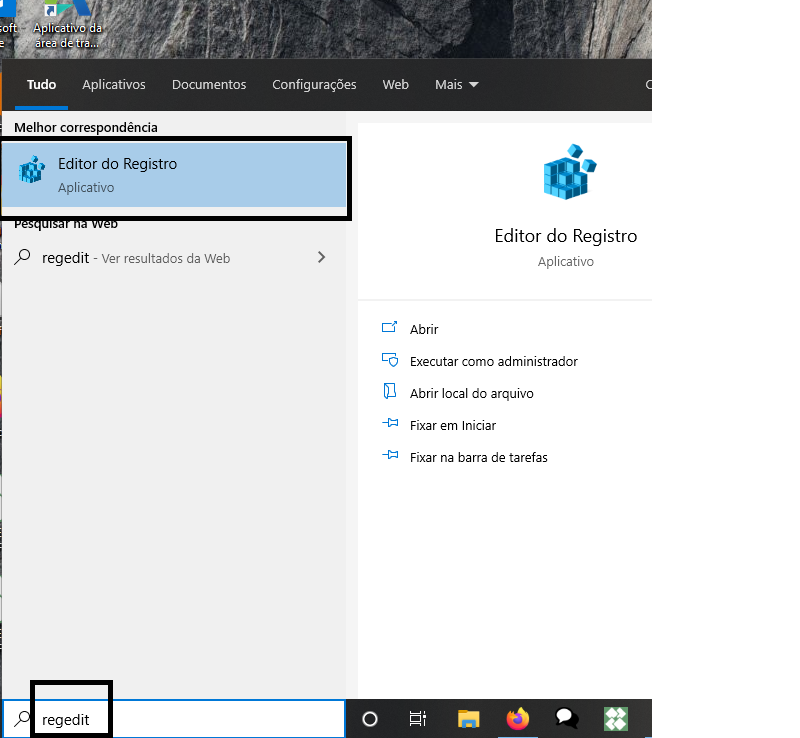Click Abrir to open Registry Editor
Image resolution: width=800 pixels, height=738 pixels.
coord(424,329)
